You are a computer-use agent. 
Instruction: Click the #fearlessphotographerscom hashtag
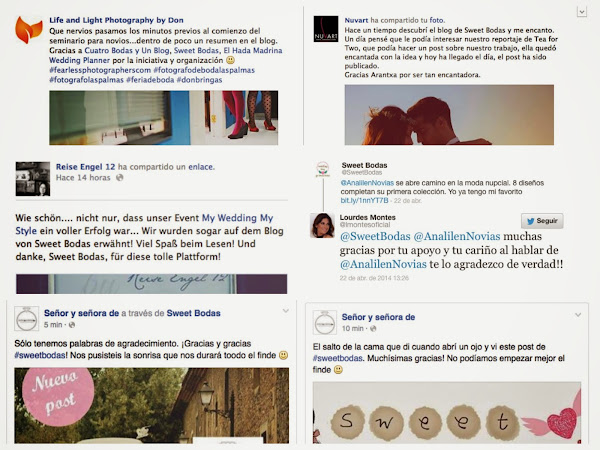100,70
